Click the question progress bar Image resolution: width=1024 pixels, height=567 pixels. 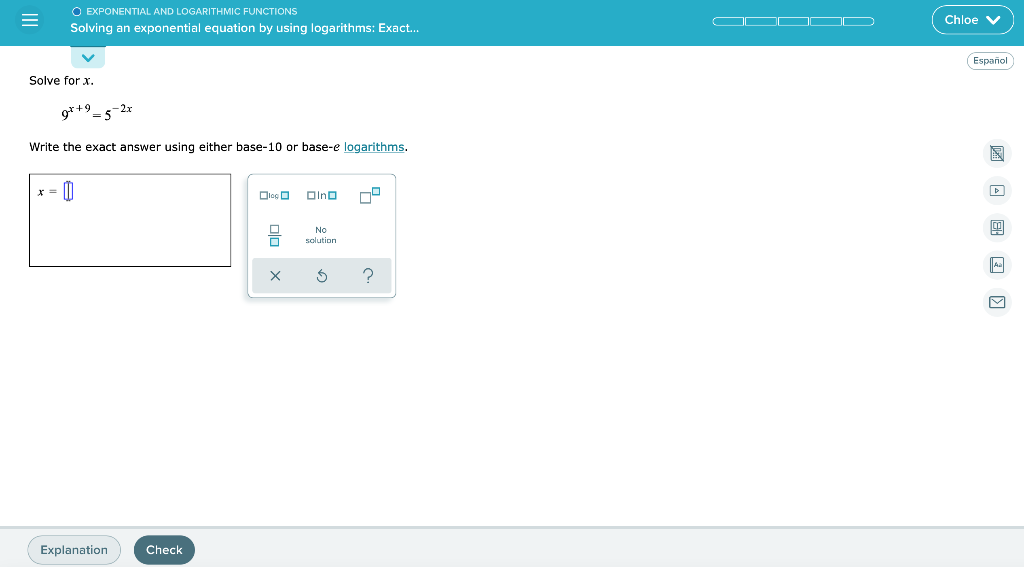click(793, 22)
